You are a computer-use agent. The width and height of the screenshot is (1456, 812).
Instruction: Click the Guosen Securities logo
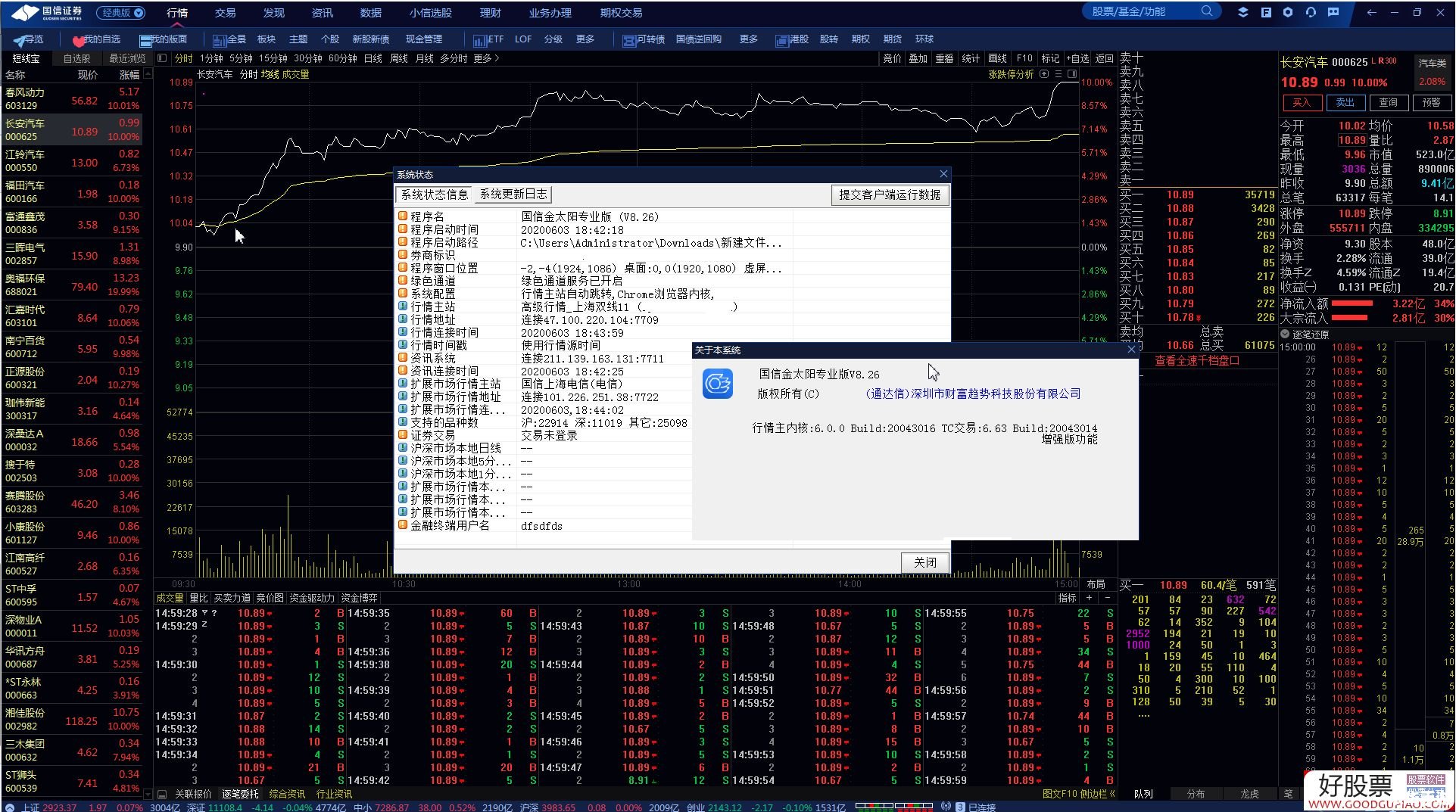[47, 12]
